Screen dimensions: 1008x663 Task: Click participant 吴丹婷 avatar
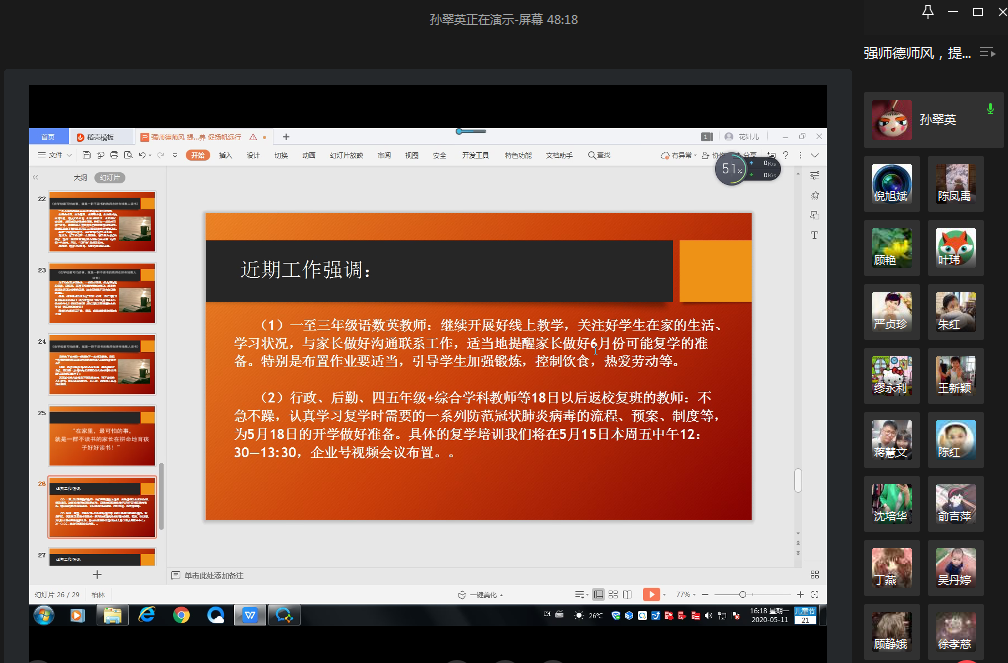pos(955,567)
